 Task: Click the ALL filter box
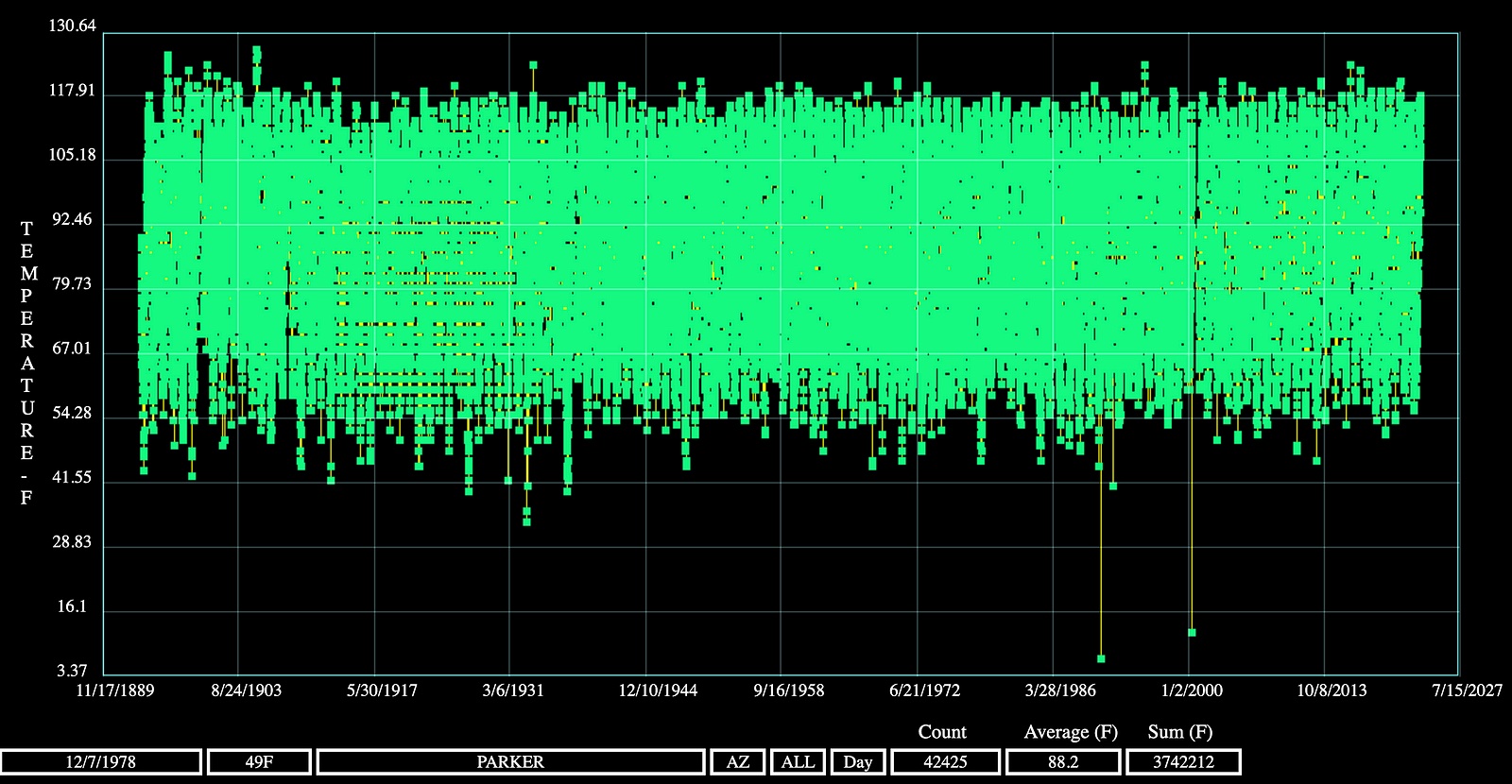[x=798, y=762]
